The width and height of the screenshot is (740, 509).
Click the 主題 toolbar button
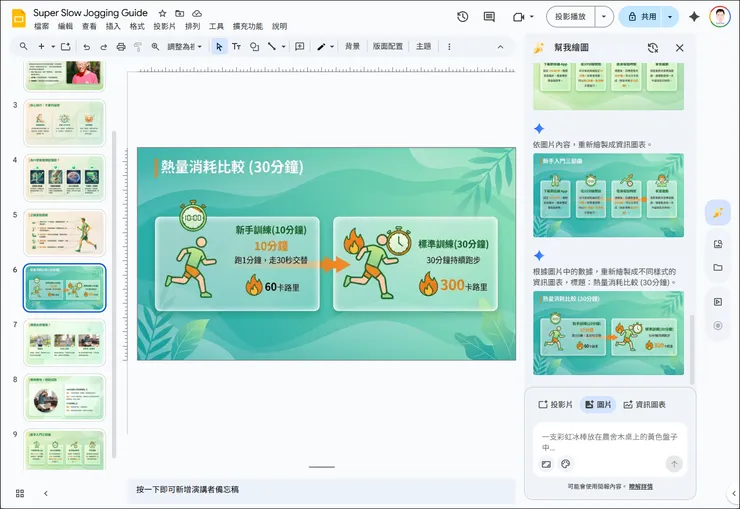tap(423, 46)
